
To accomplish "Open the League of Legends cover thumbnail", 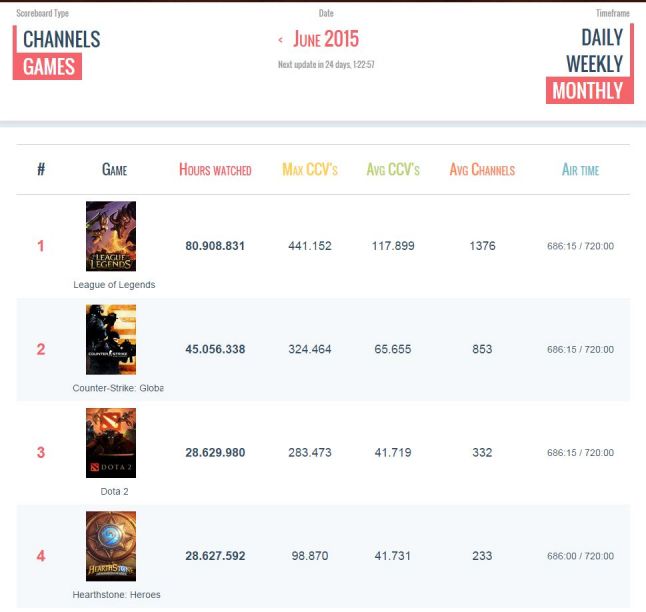I will pyautogui.click(x=111, y=236).
